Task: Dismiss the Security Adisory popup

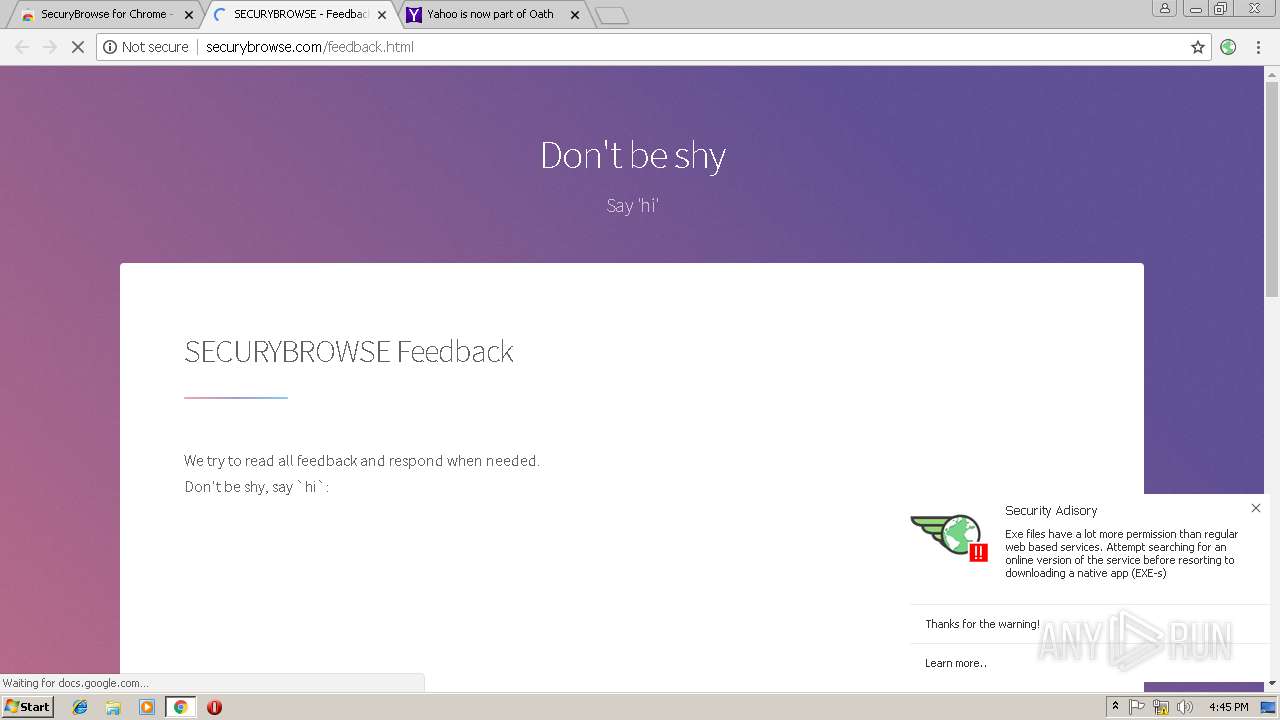Action: 1256,508
